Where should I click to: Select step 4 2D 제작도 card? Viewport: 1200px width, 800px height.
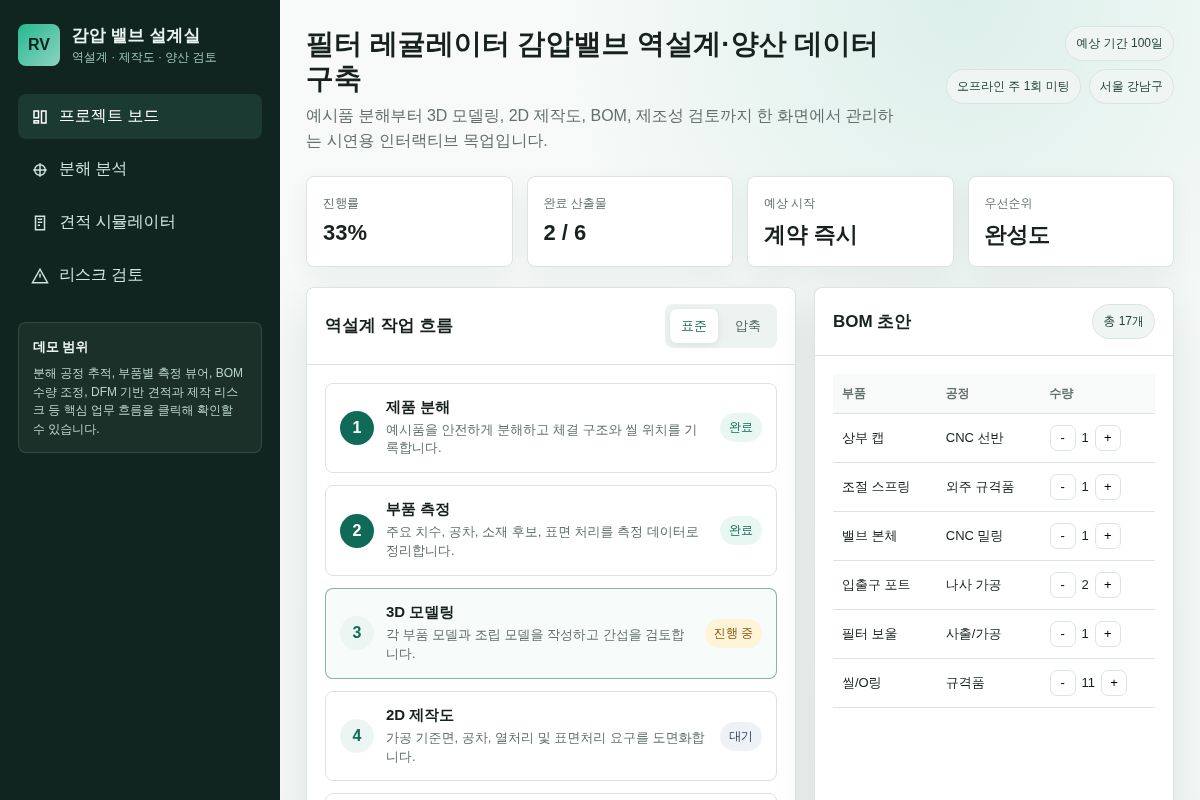(551, 736)
